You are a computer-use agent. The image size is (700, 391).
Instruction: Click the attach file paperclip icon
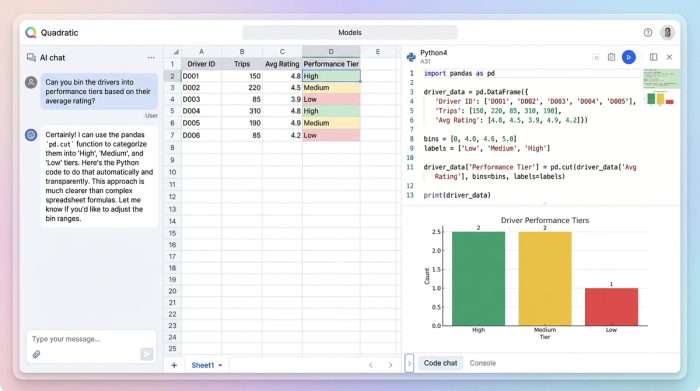[x=37, y=354]
